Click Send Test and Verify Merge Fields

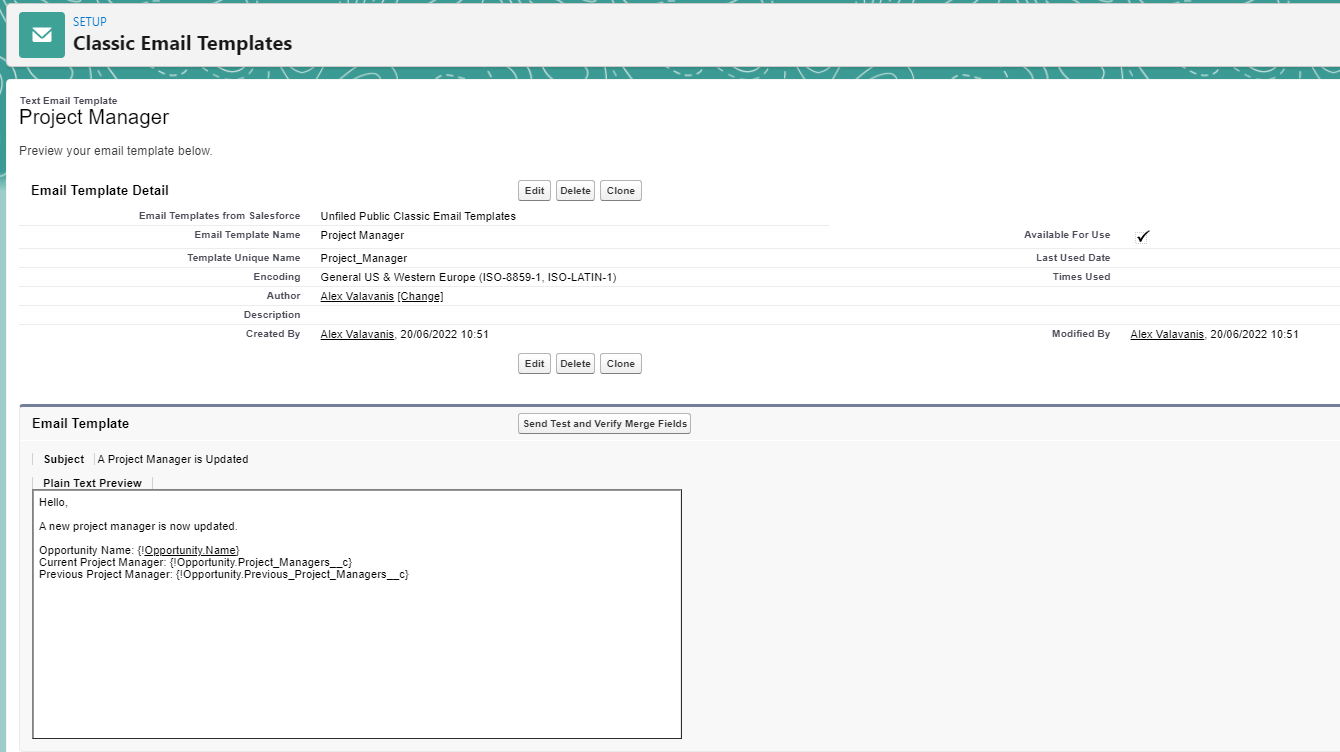point(605,424)
